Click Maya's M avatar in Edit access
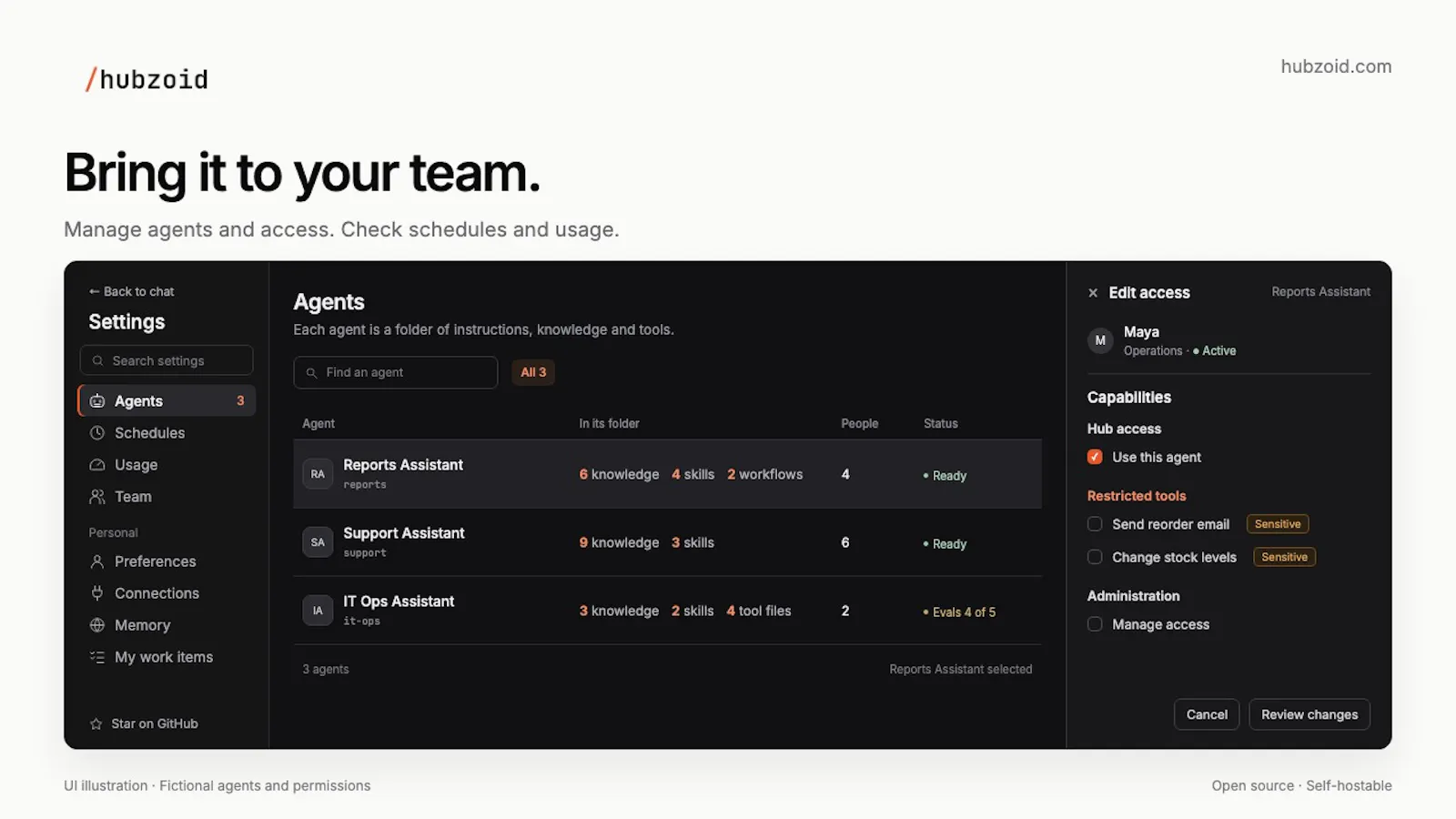 pyautogui.click(x=1100, y=340)
